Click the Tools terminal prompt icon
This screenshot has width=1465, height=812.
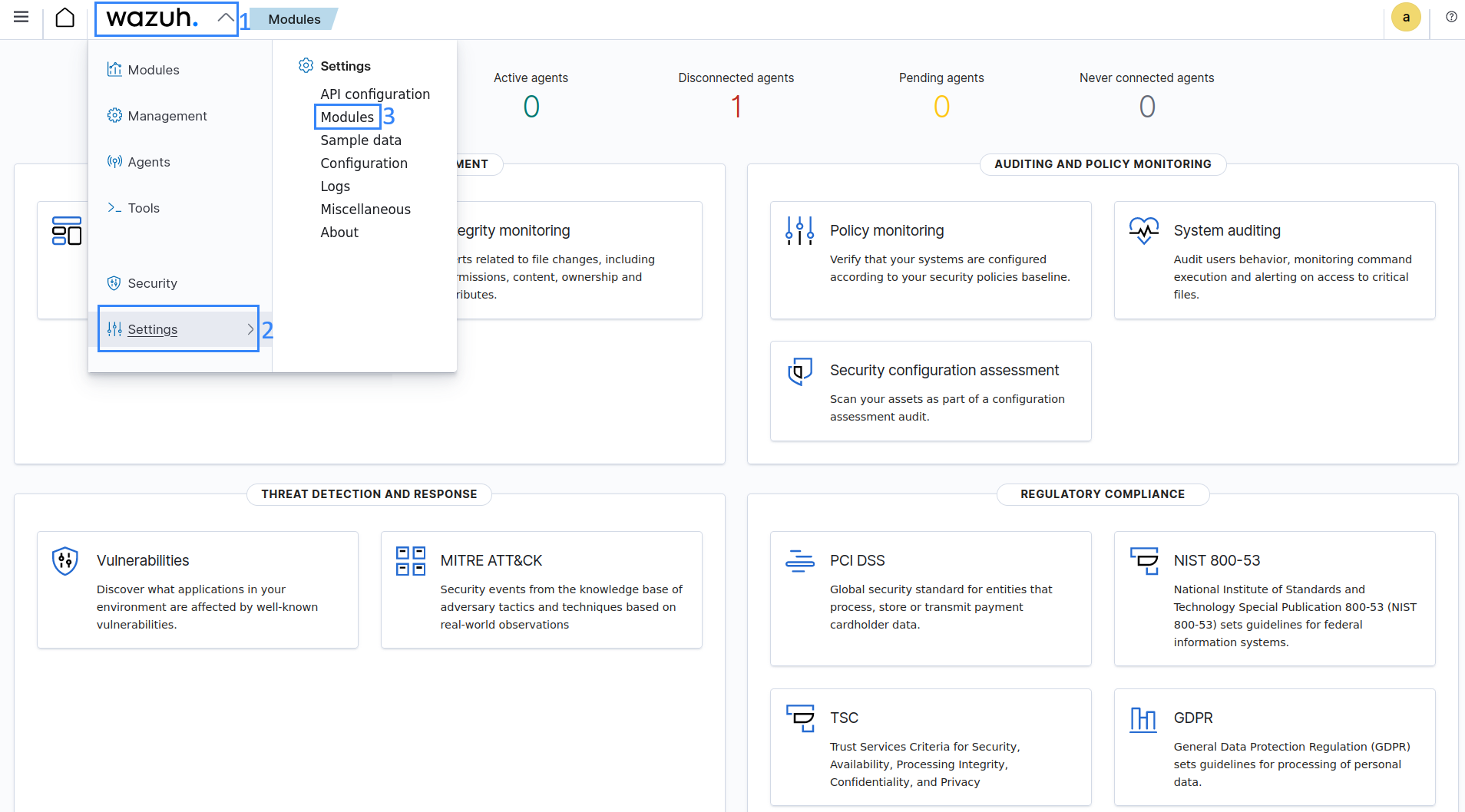click(x=114, y=207)
